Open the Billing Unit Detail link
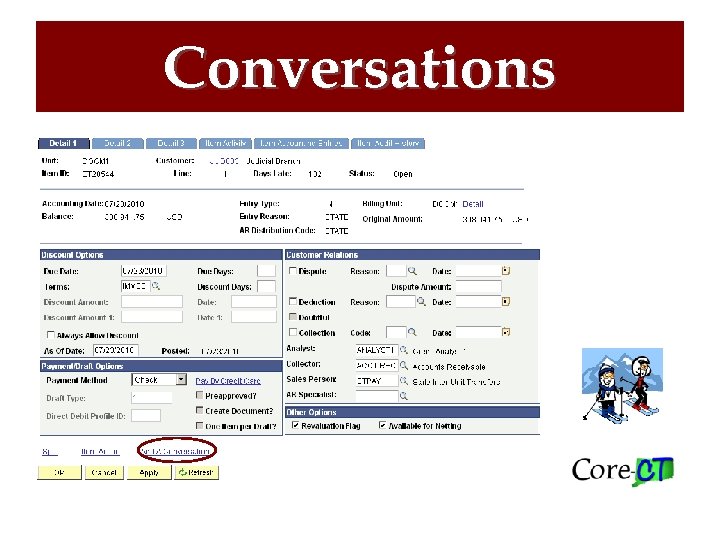 472,204
